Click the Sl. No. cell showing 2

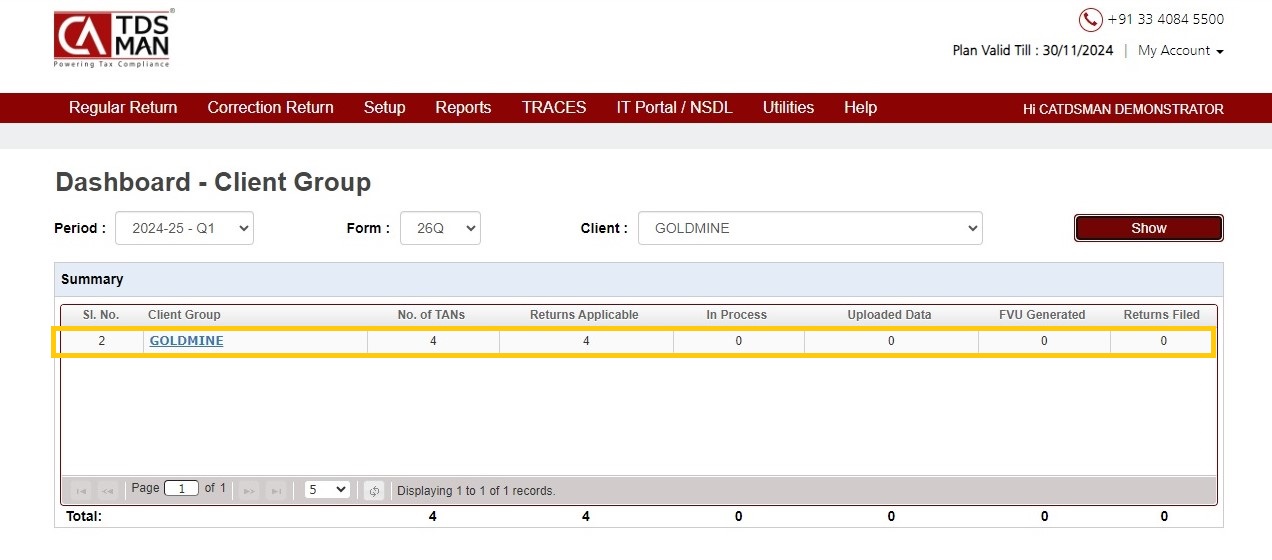tap(100, 341)
